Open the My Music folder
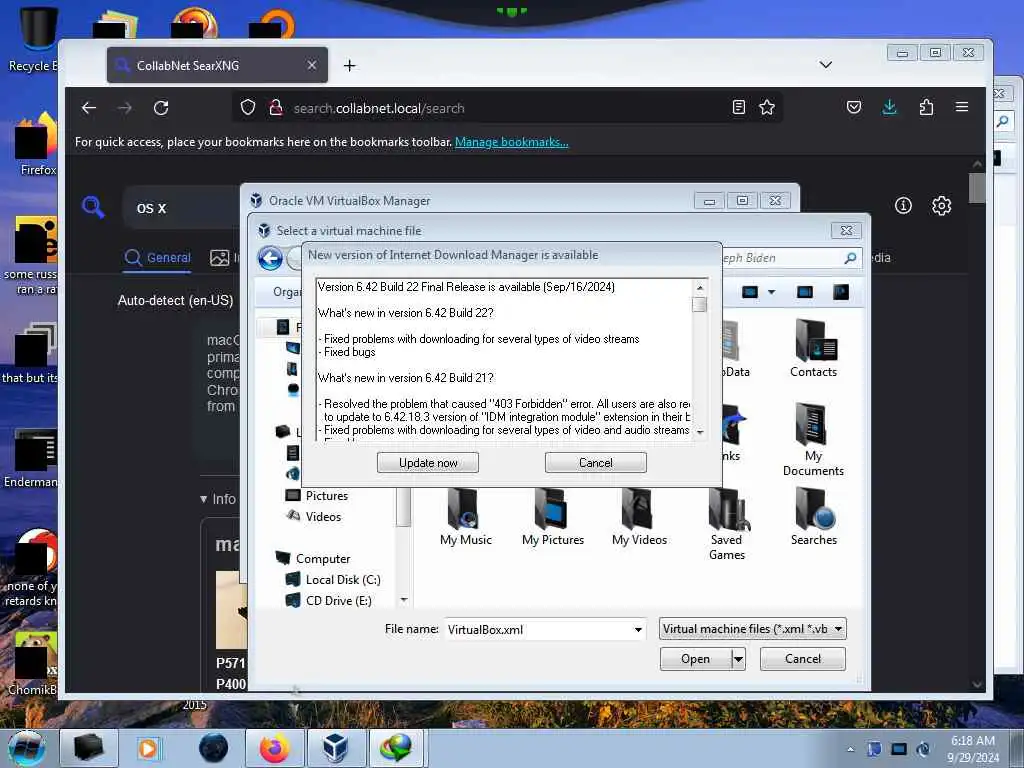 (465, 517)
